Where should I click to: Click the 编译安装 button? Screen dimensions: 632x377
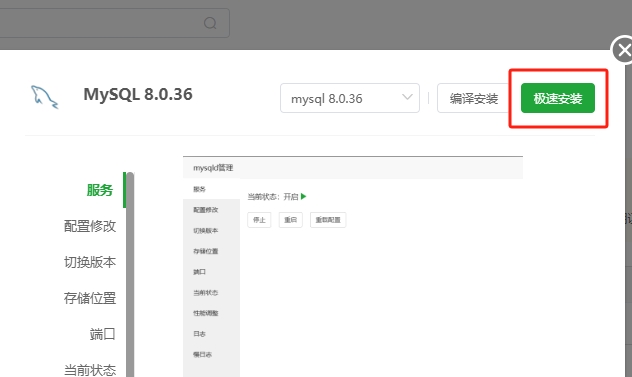pyautogui.click(x=474, y=98)
